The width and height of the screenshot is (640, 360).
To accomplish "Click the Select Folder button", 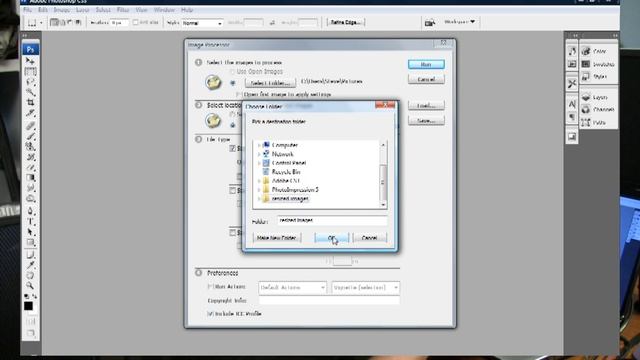I will [270, 83].
